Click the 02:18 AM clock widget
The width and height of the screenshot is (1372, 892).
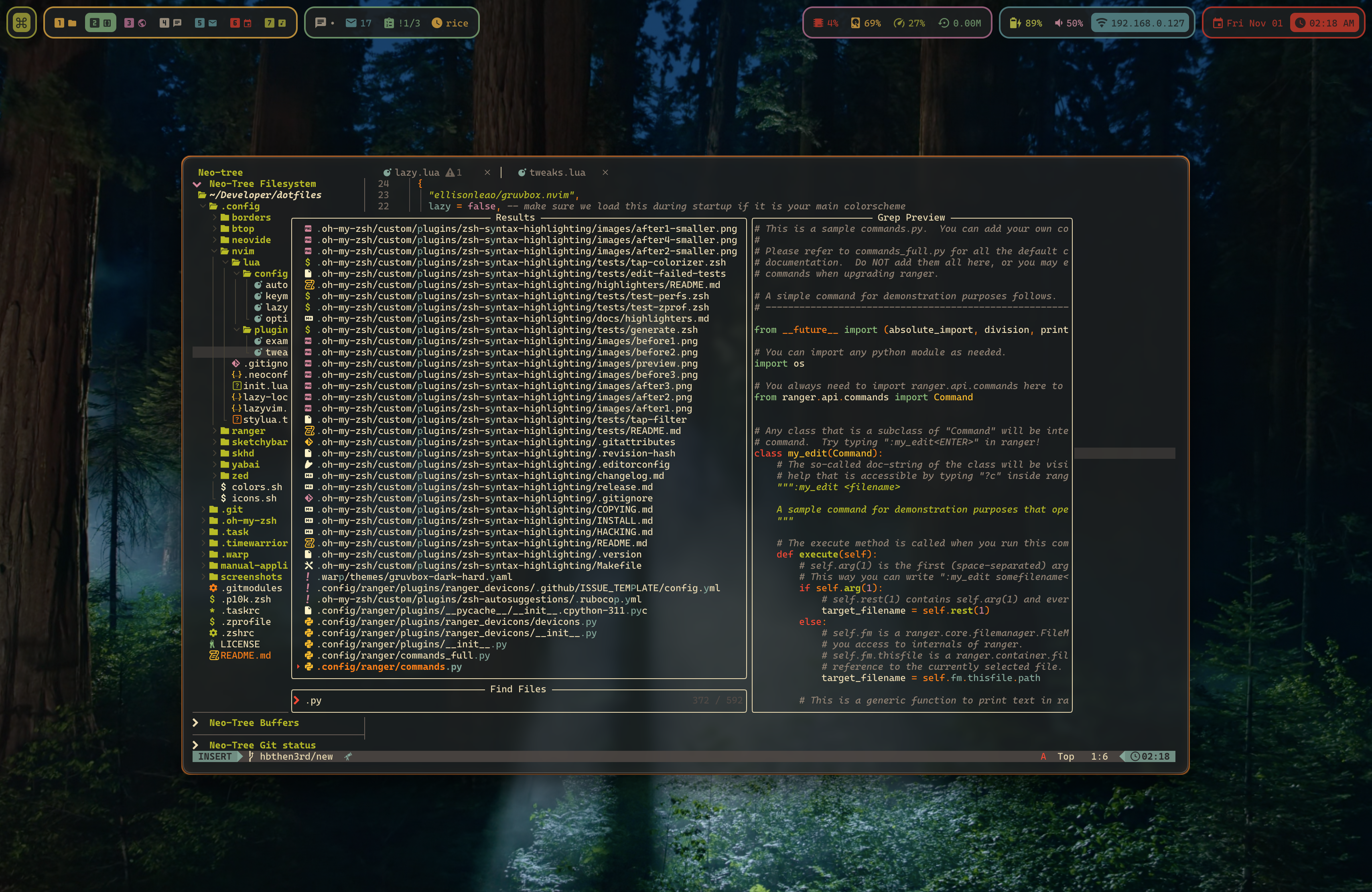[1325, 23]
